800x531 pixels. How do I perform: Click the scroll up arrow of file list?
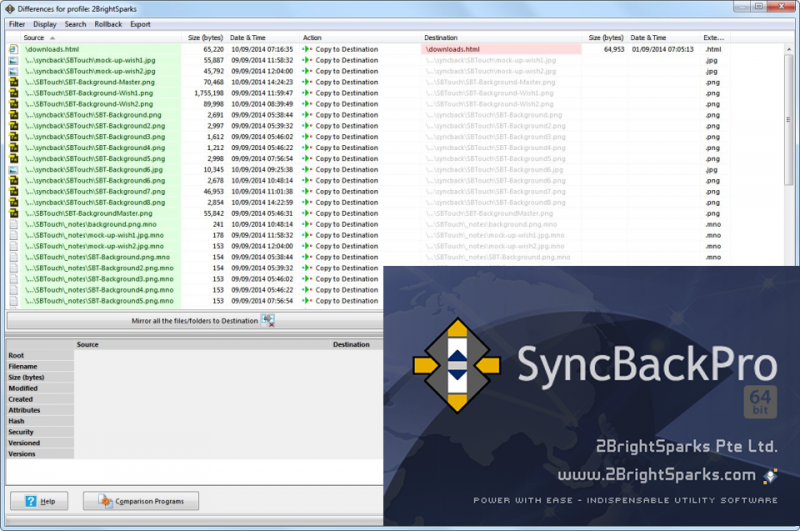[x=789, y=49]
